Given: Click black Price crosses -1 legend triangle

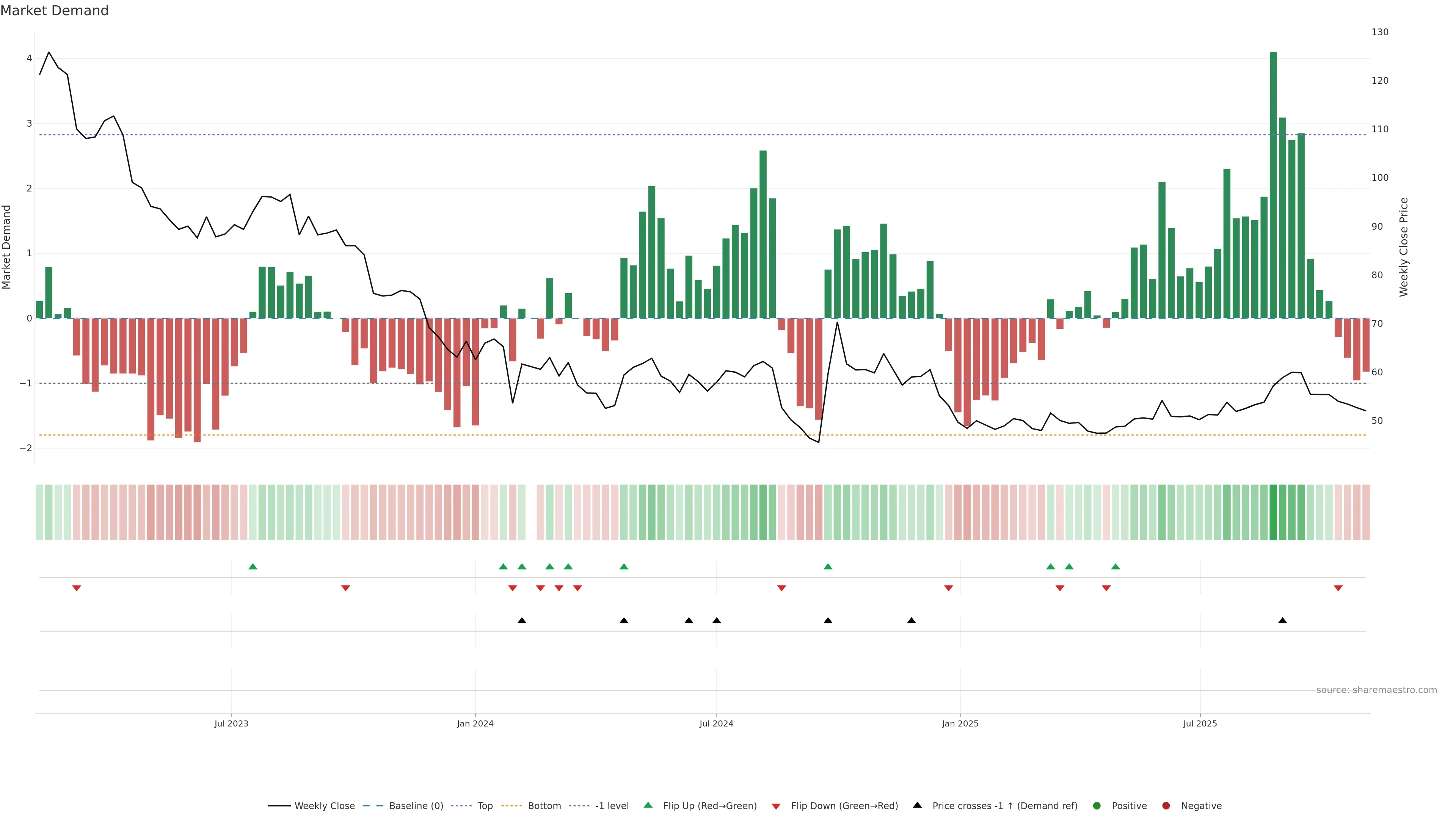Looking at the screenshot, I should pyautogui.click(x=917, y=805).
